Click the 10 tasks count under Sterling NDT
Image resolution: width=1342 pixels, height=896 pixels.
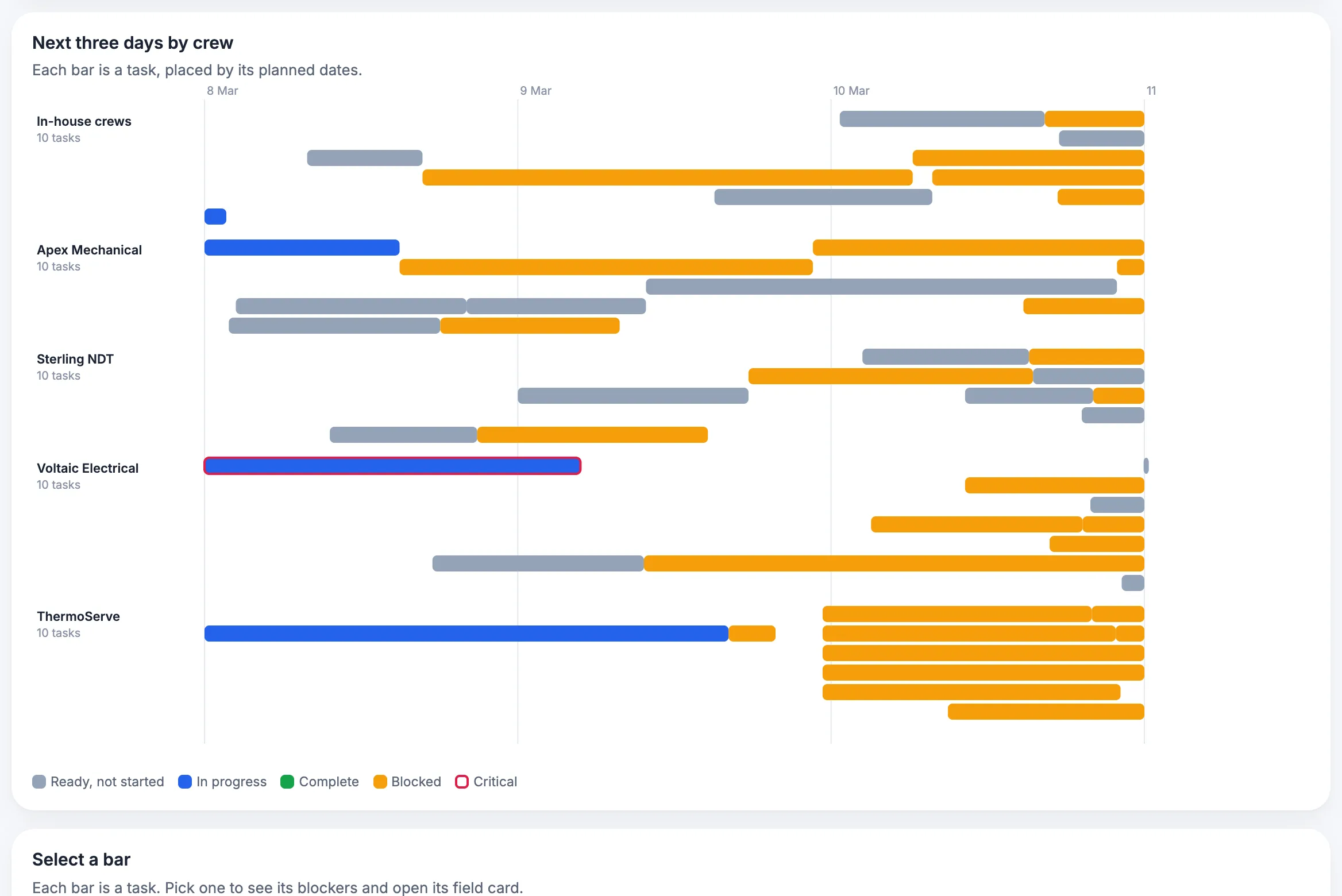[59, 376]
